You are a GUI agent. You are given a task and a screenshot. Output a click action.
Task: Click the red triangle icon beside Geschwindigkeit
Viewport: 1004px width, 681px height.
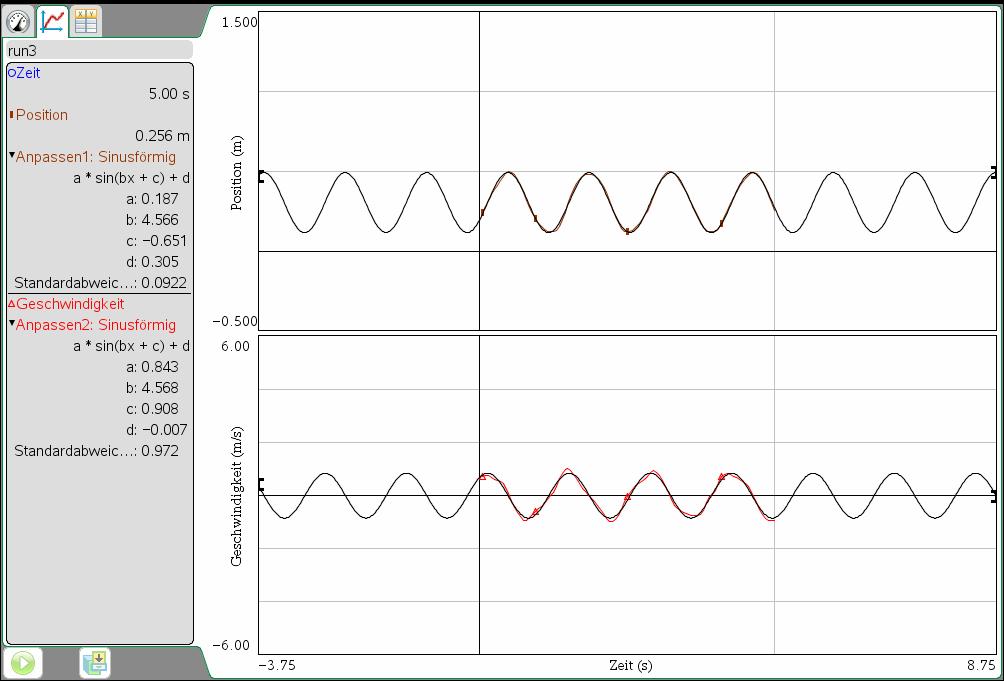click(x=12, y=304)
